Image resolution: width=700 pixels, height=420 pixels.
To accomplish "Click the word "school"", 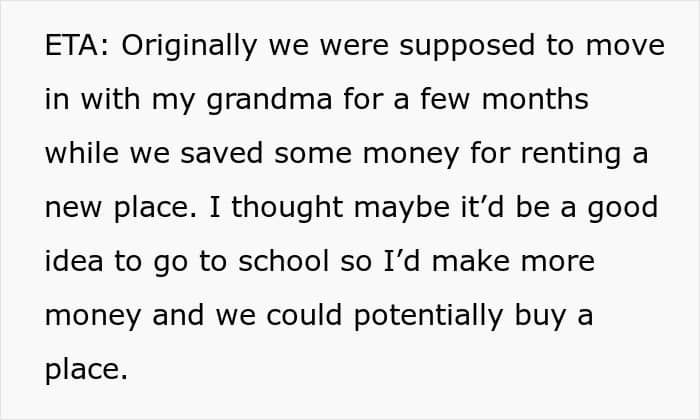I will pyautogui.click(x=283, y=262).
